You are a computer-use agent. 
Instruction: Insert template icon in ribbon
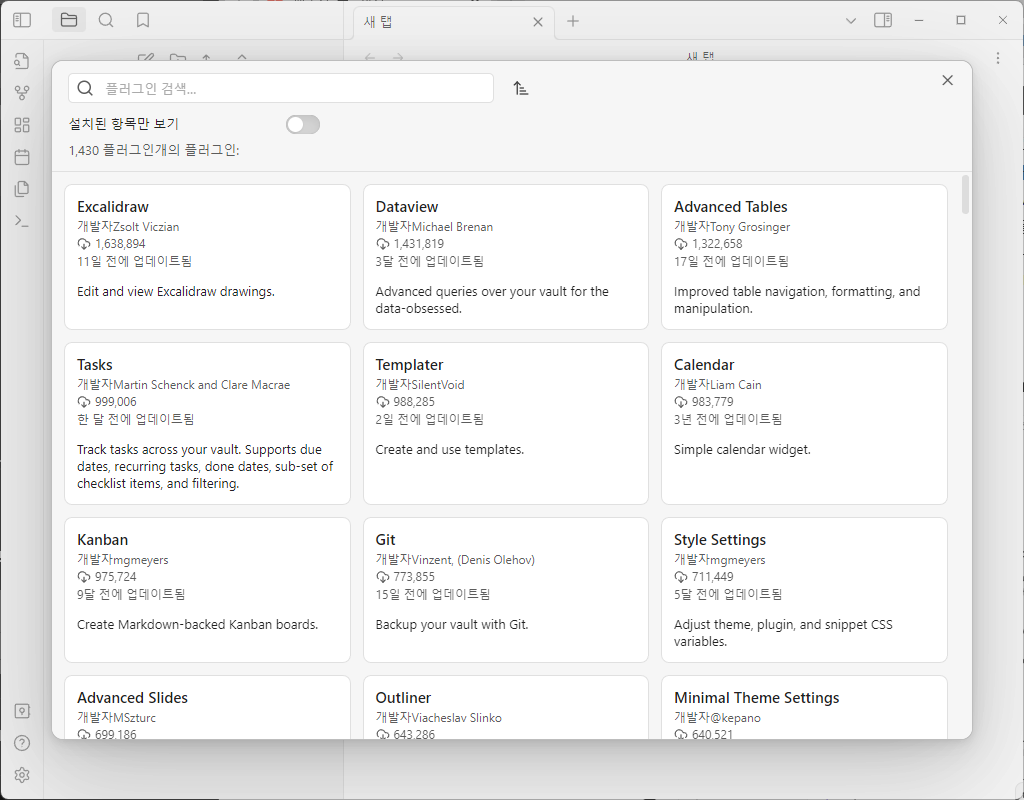(22, 189)
